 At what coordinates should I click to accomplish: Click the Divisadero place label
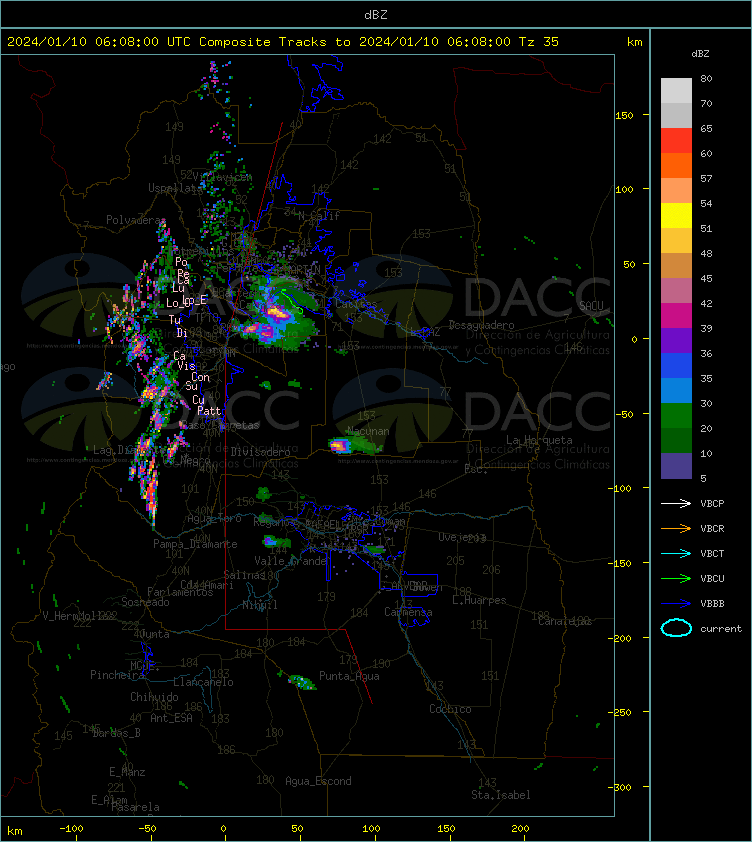(x=261, y=452)
